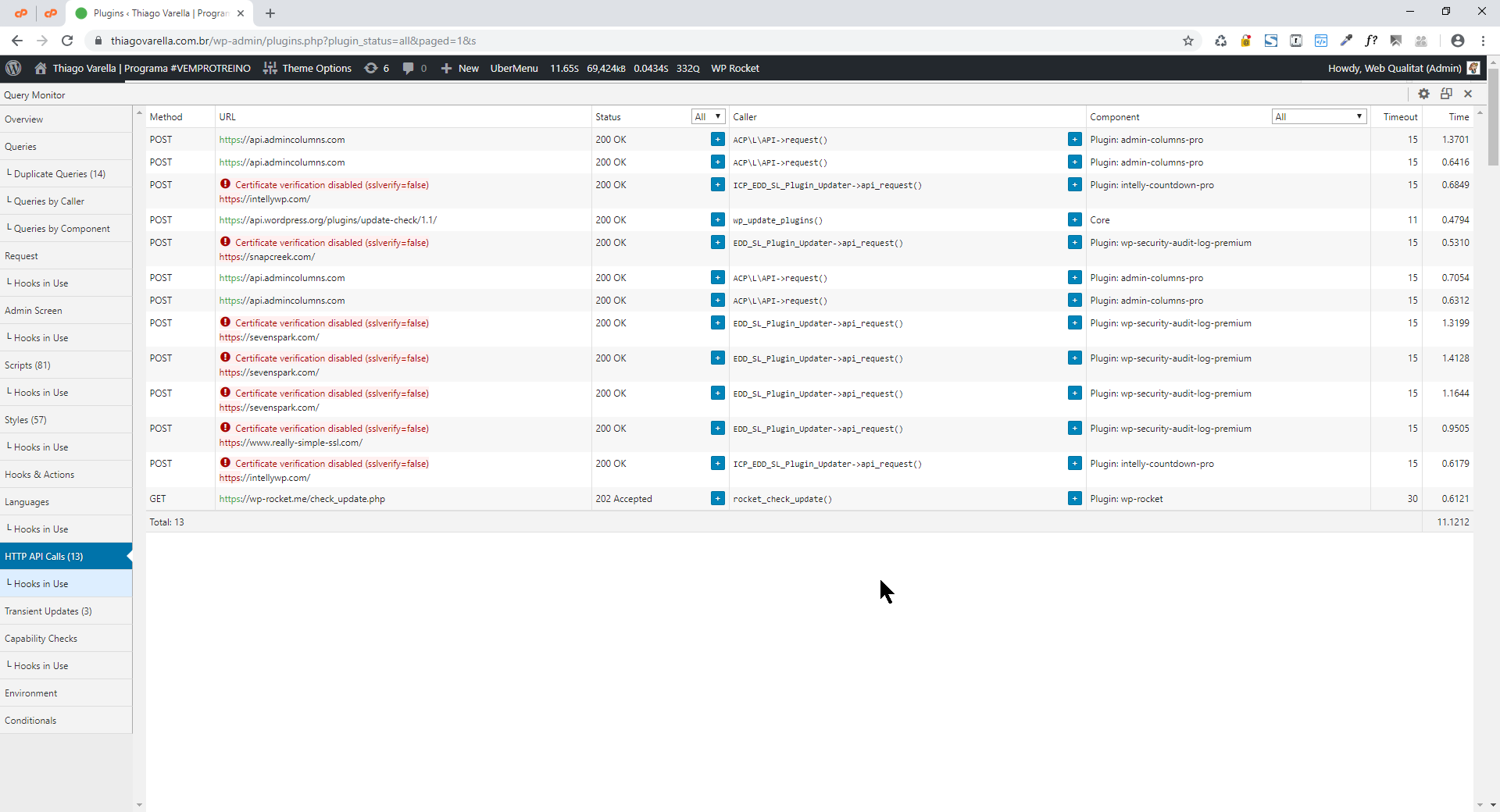Image resolution: width=1500 pixels, height=812 pixels.
Task: Expand caller details in the 0.7054 time row
Action: tap(1075, 277)
